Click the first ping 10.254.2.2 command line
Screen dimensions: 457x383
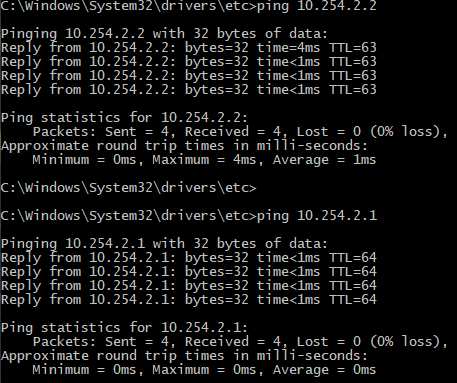coord(189,6)
